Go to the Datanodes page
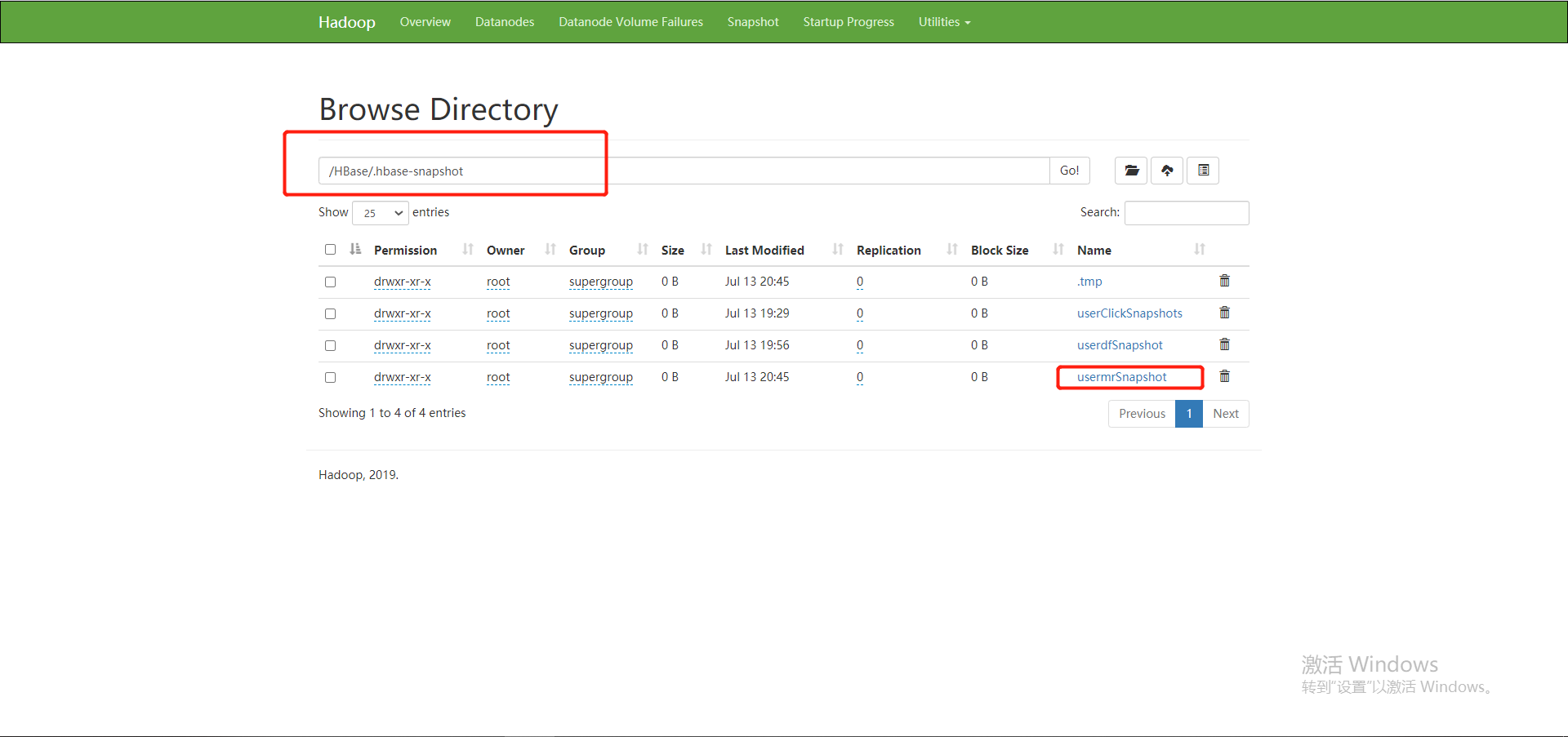Screen dimensions: 1568x737 (x=505, y=22)
